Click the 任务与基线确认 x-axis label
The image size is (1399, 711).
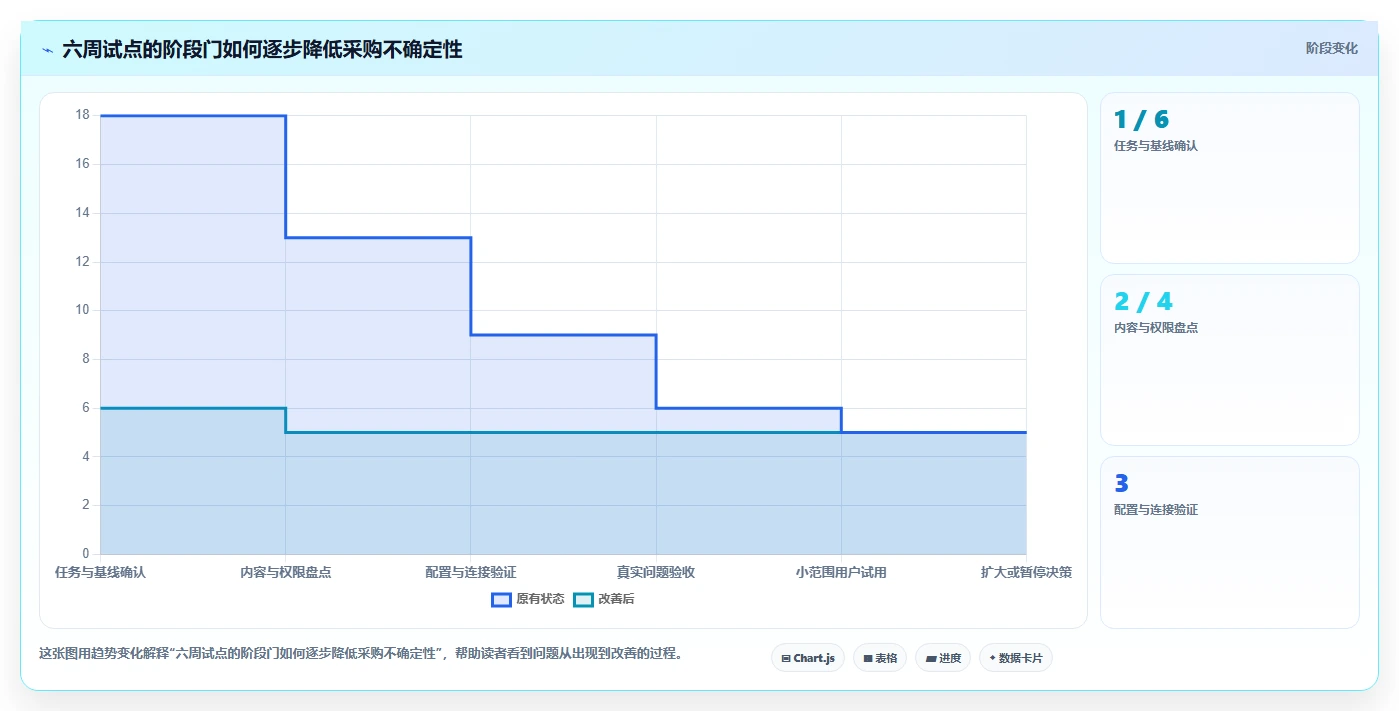(100, 572)
